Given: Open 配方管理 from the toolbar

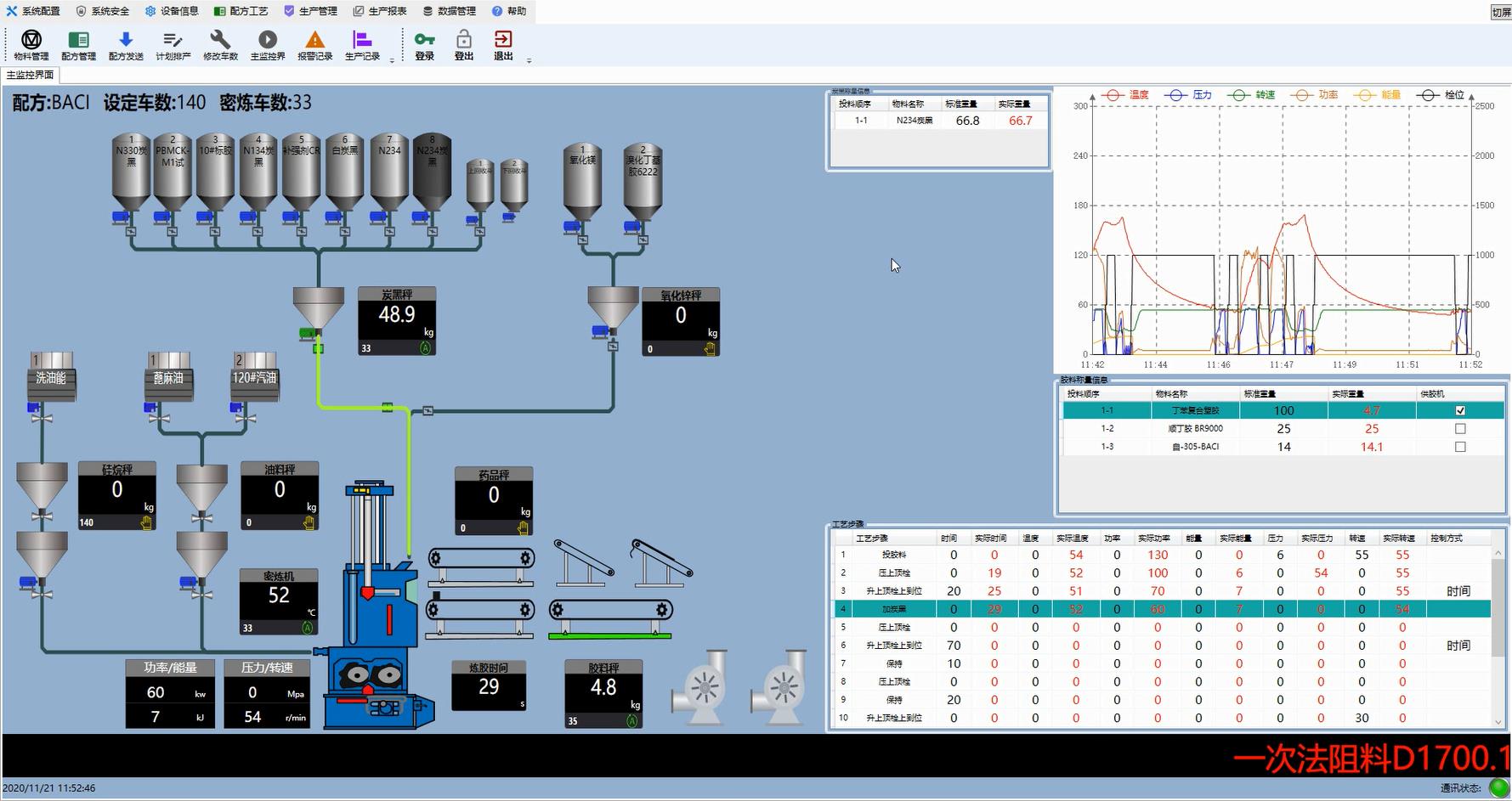Looking at the screenshot, I should tap(78, 45).
